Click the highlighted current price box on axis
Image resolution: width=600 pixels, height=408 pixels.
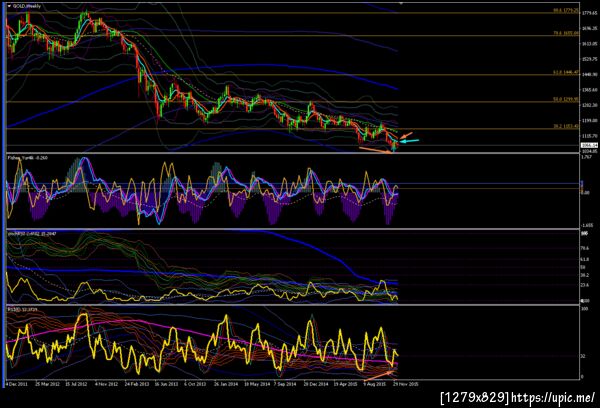pyautogui.click(x=589, y=145)
